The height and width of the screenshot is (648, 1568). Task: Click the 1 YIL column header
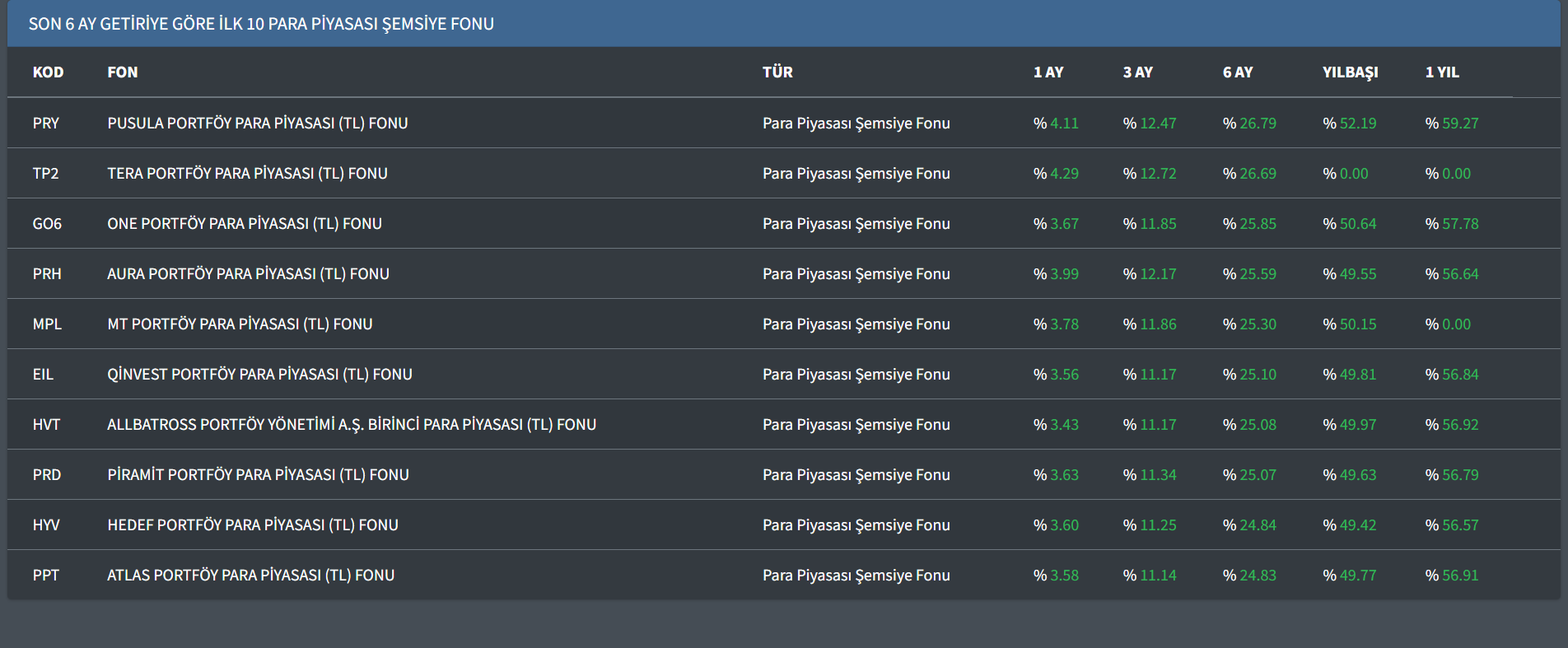tap(1441, 72)
